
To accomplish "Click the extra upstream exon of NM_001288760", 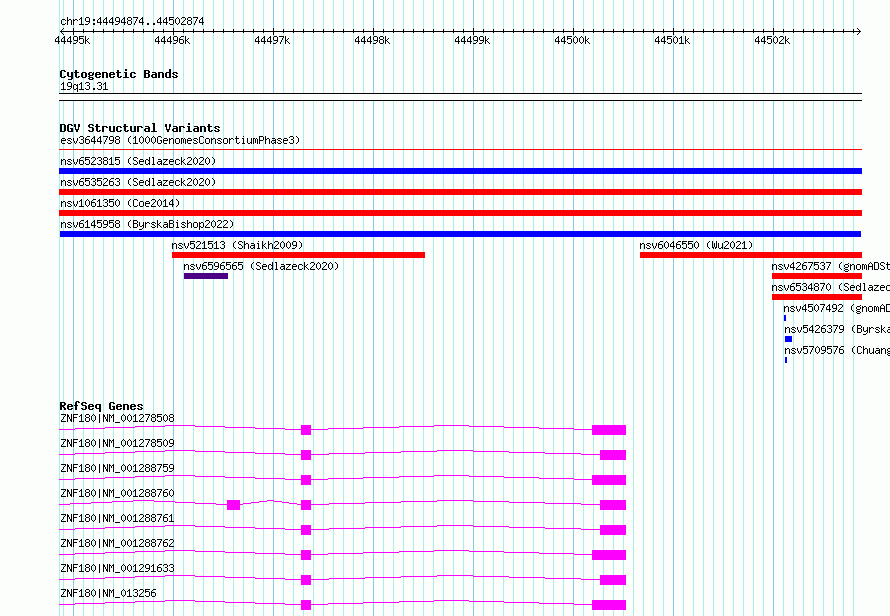I will pos(233,505).
